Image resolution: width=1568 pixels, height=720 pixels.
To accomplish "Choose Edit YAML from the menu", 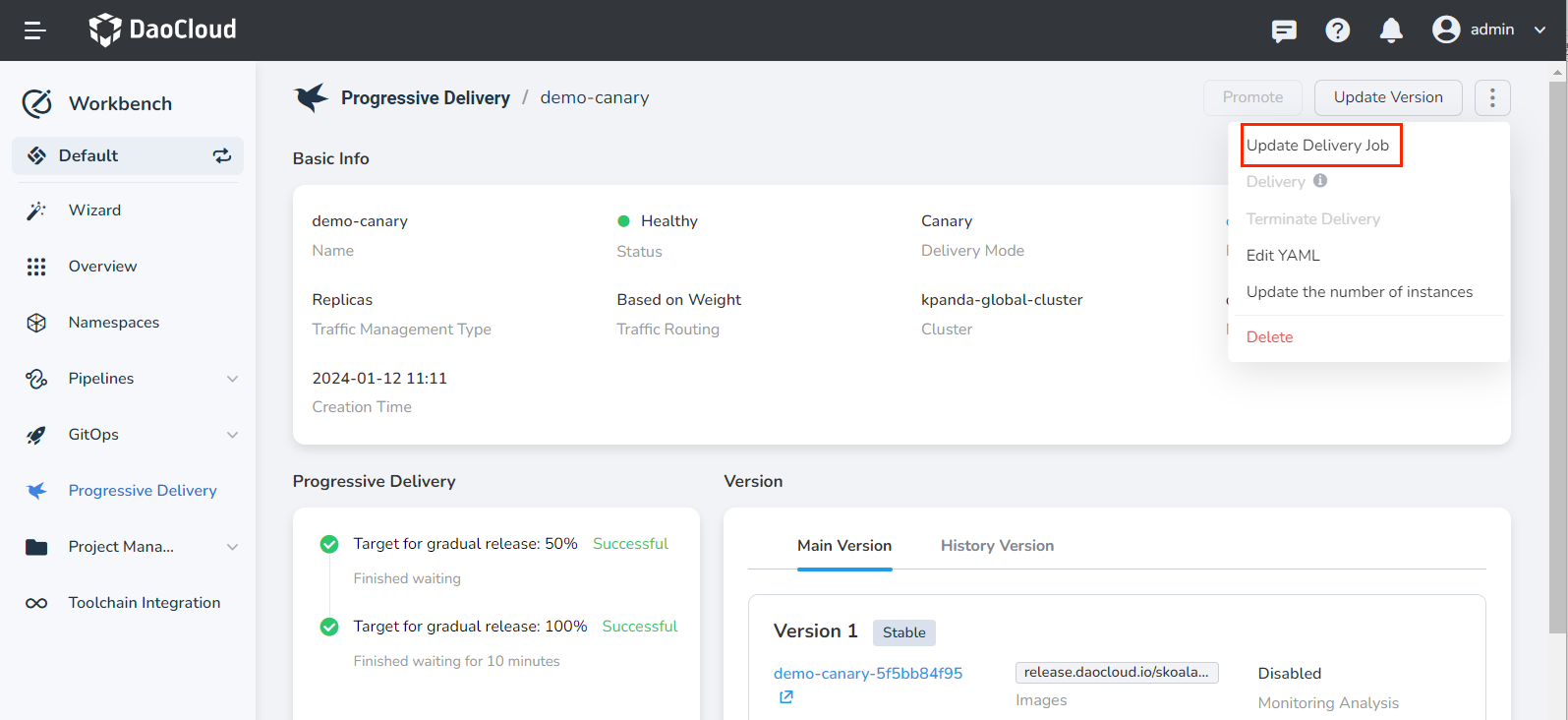I will pos(1283,256).
